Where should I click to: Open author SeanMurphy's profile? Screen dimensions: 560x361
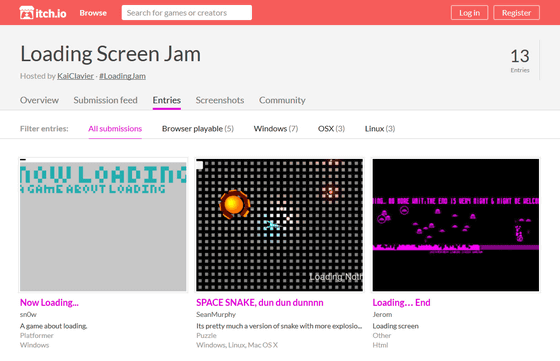[x=216, y=315]
